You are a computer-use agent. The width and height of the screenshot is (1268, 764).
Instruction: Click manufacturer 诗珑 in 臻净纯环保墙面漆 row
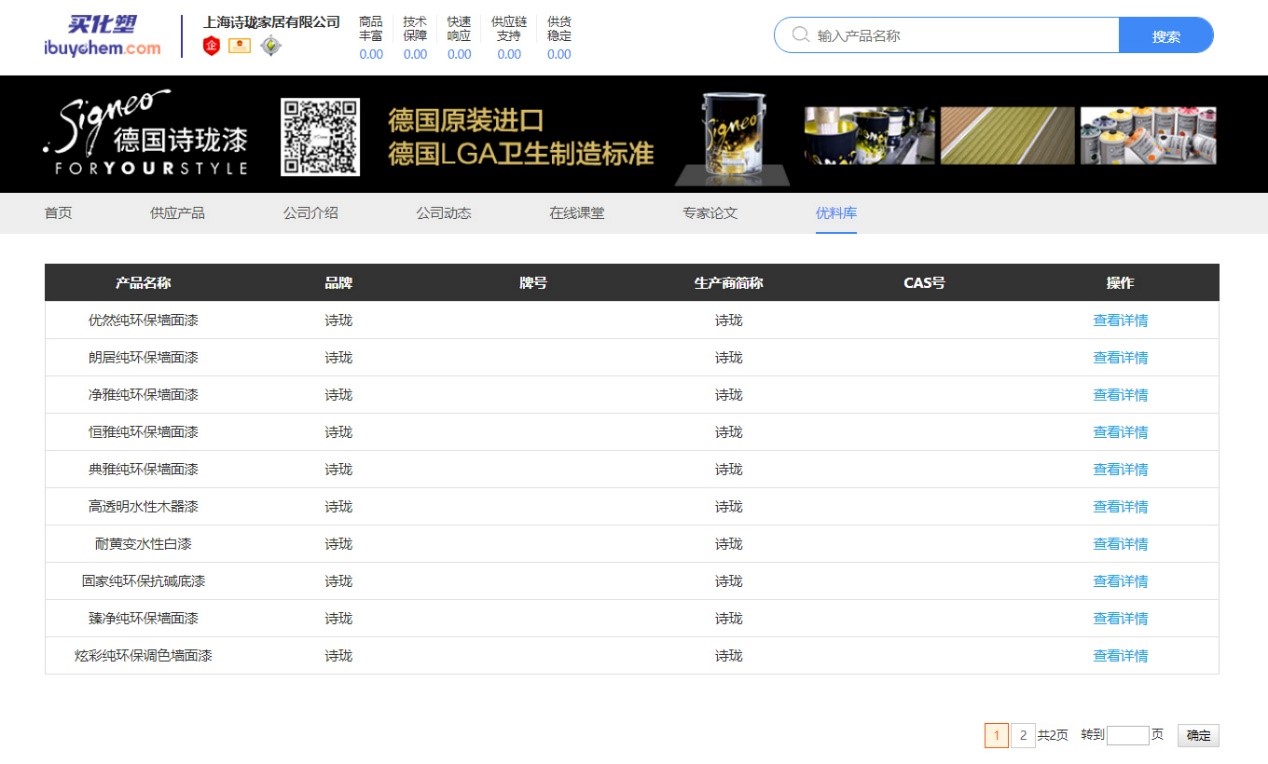tap(728, 619)
